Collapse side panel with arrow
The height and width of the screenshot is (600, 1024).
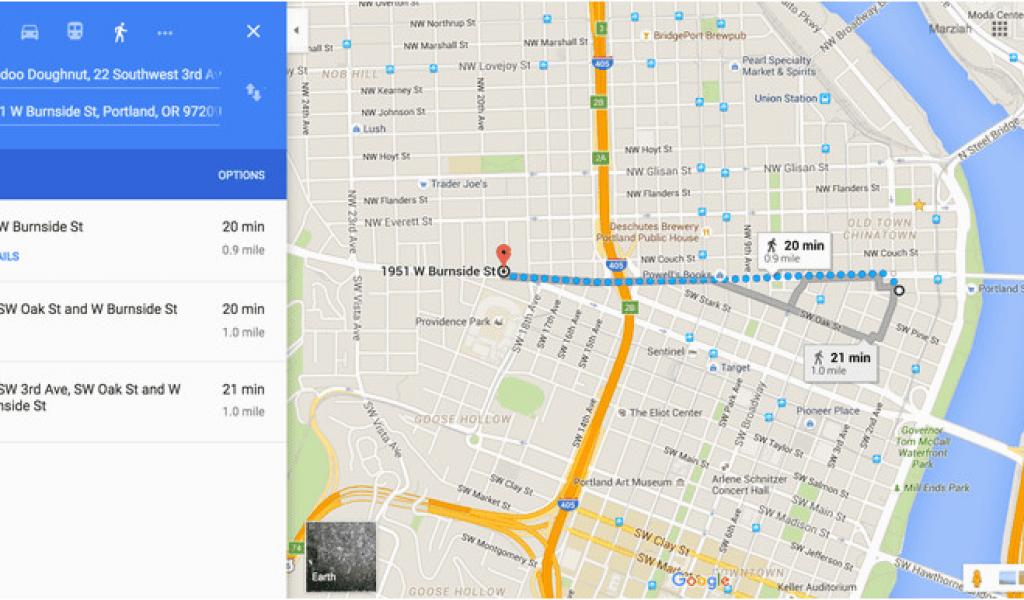point(296,30)
